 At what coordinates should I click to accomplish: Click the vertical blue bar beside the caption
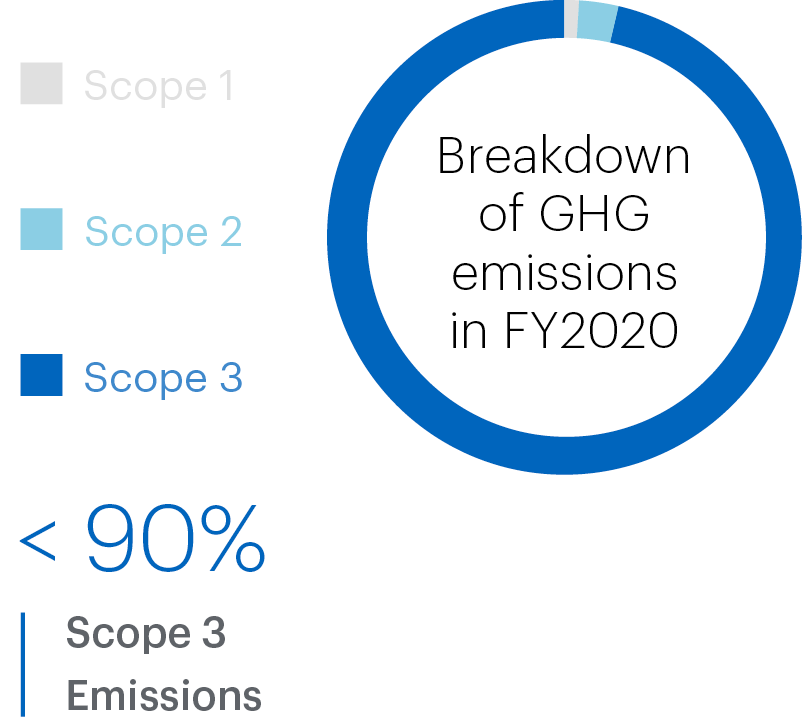[24, 664]
